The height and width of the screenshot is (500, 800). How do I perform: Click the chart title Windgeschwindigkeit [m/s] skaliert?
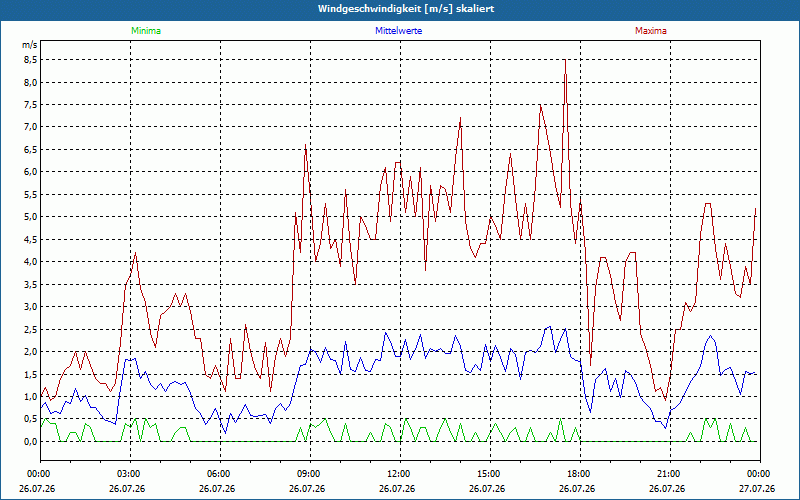[406, 9]
